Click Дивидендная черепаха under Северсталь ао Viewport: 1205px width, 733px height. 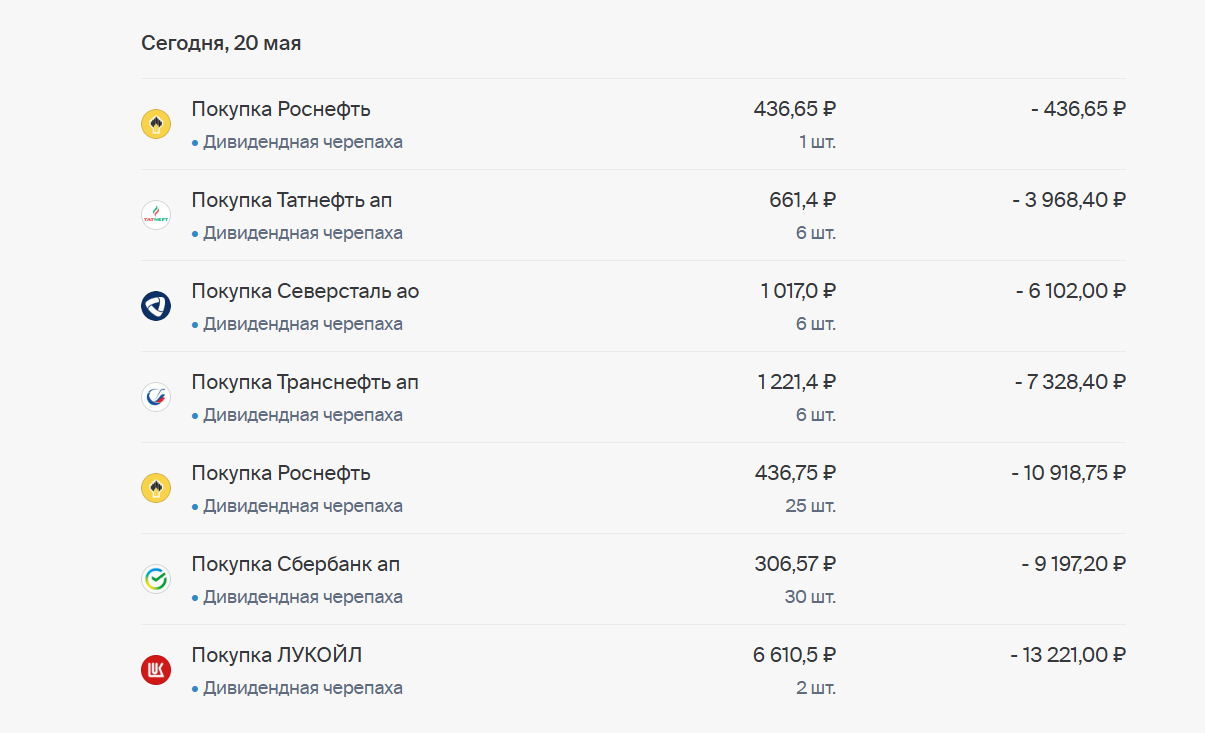tap(302, 324)
